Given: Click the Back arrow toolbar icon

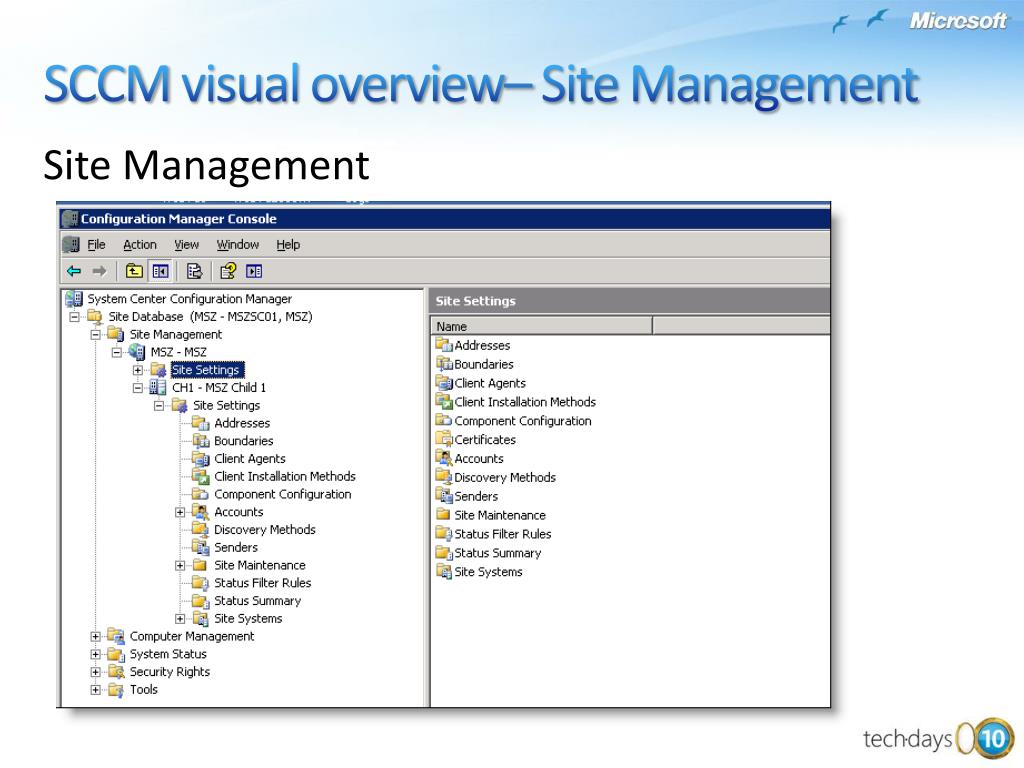Looking at the screenshot, I should pyautogui.click(x=74, y=271).
